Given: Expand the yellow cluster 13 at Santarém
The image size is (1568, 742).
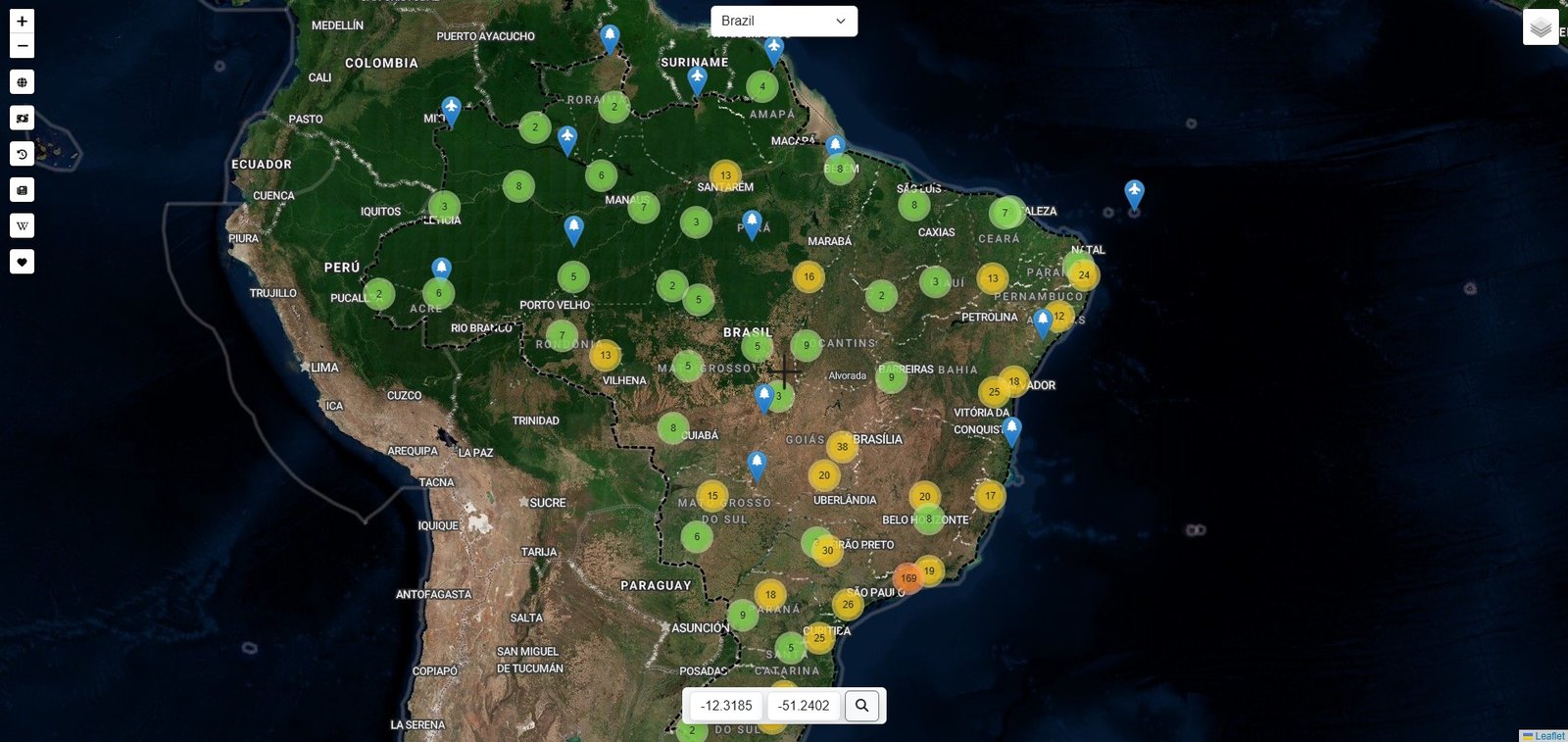Looking at the screenshot, I should coord(725,175).
